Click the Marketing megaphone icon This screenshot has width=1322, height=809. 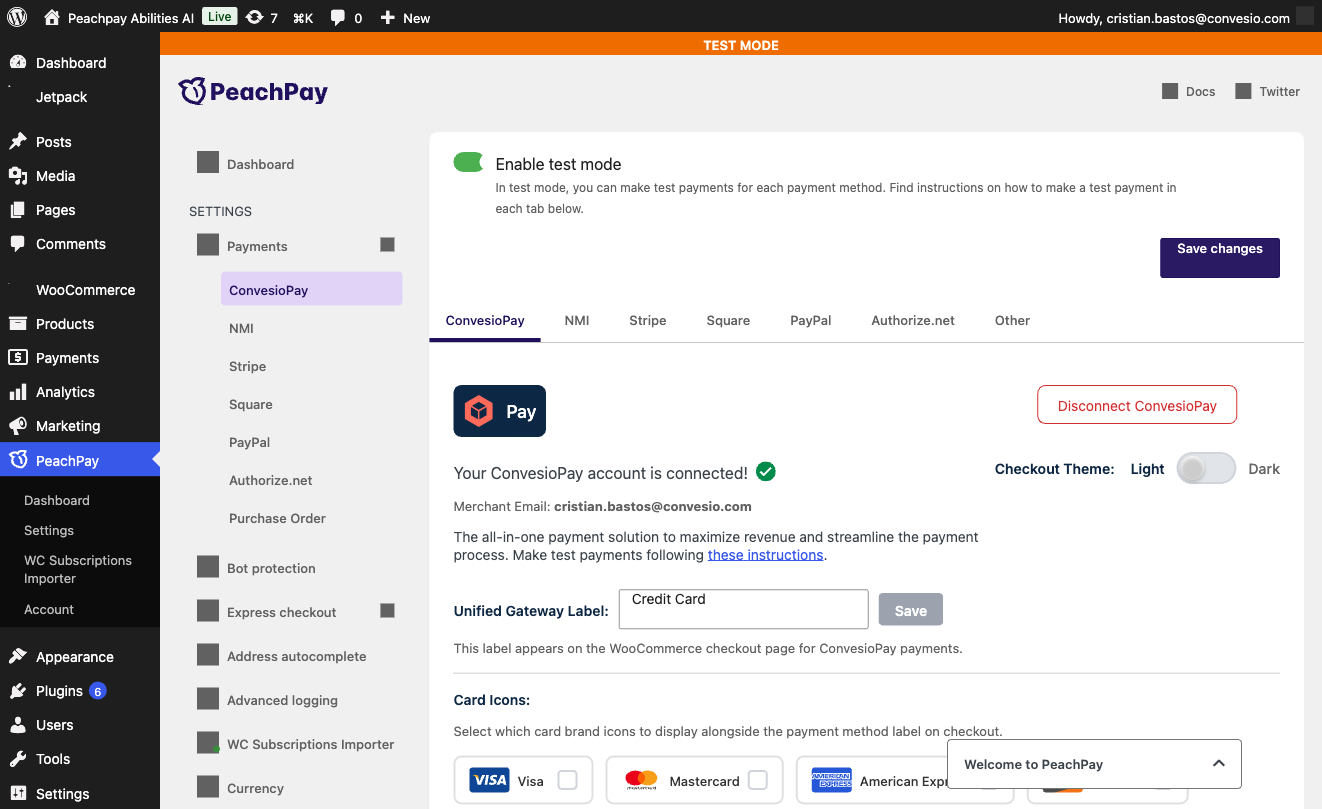point(18,425)
